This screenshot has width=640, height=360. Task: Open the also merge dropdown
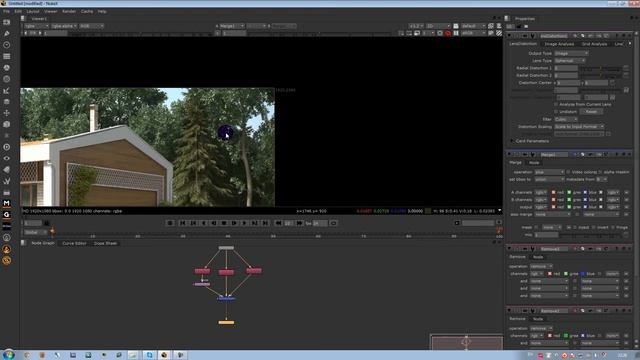(x=553, y=214)
